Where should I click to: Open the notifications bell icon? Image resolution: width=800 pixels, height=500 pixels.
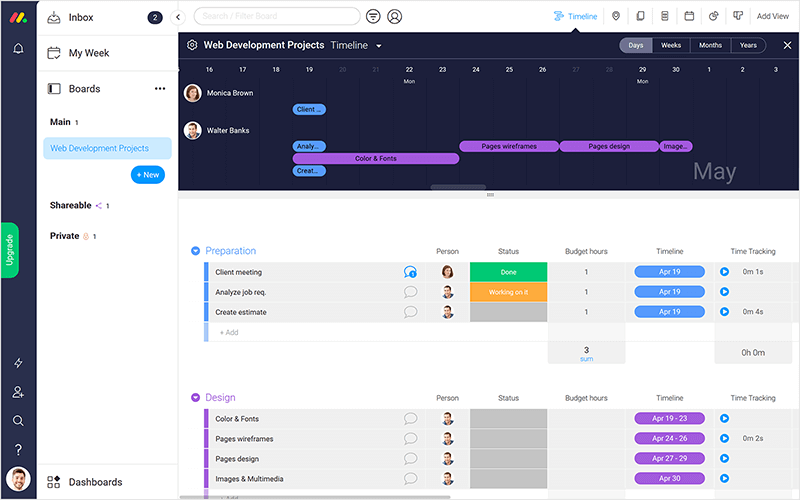point(18,49)
